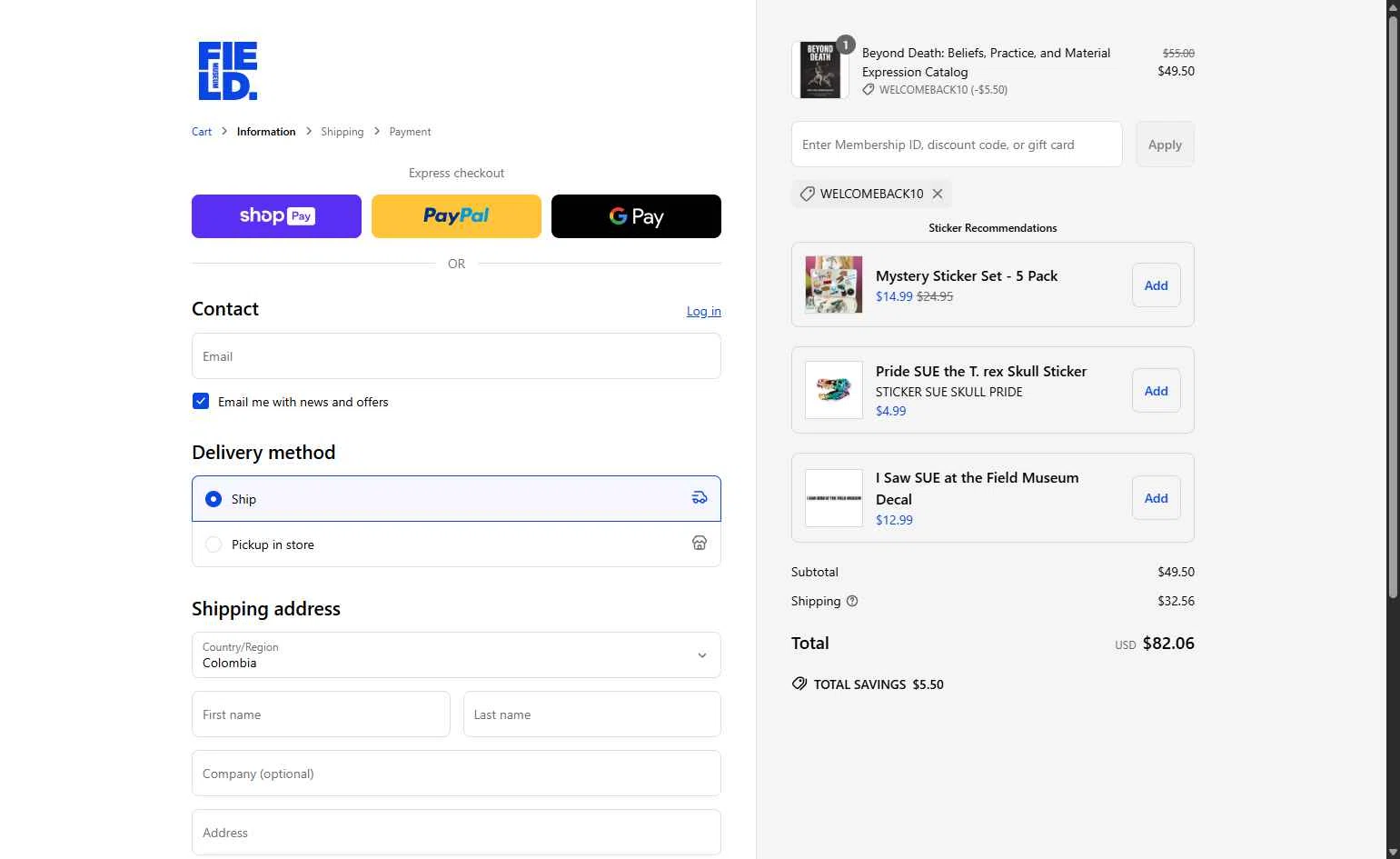1400x859 pixels.
Task: Select the Ship delivery method
Action: tap(213, 499)
